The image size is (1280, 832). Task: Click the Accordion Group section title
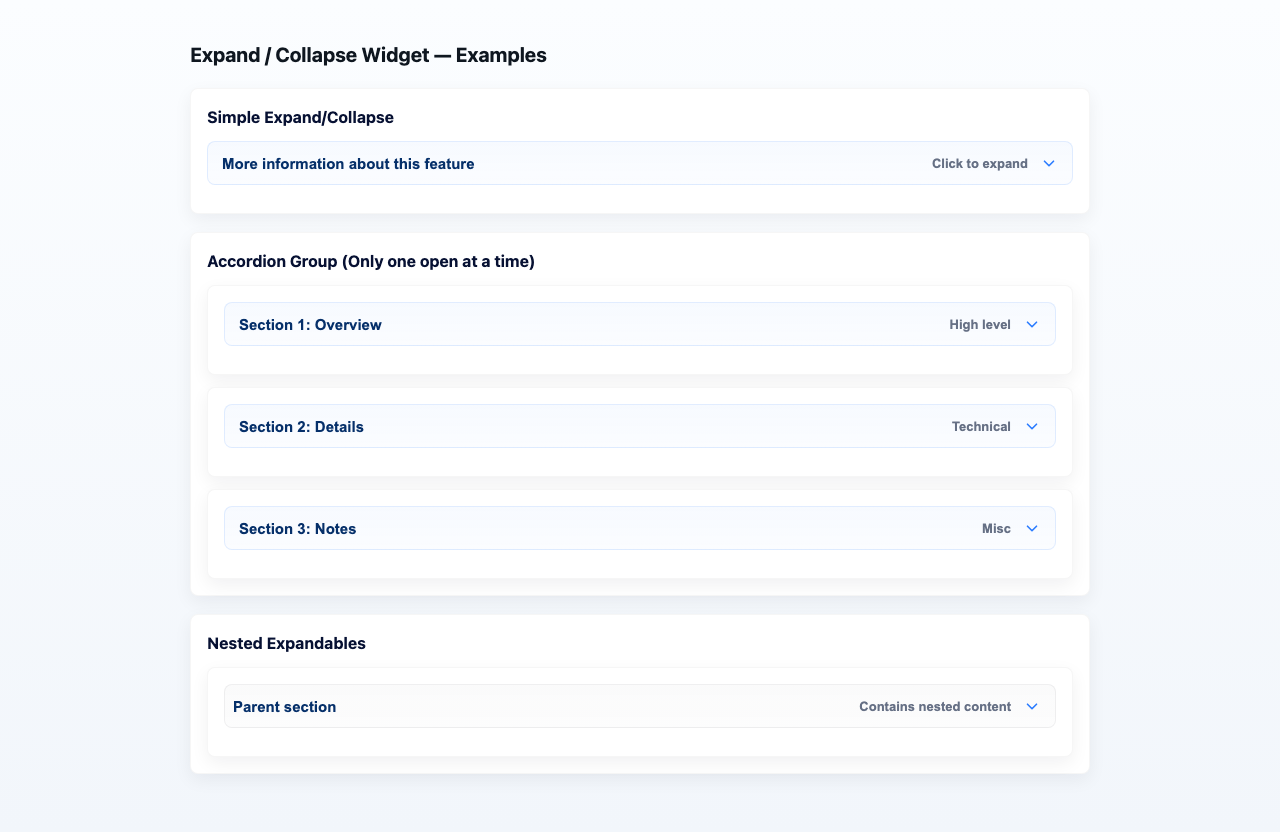pyautogui.click(x=371, y=261)
